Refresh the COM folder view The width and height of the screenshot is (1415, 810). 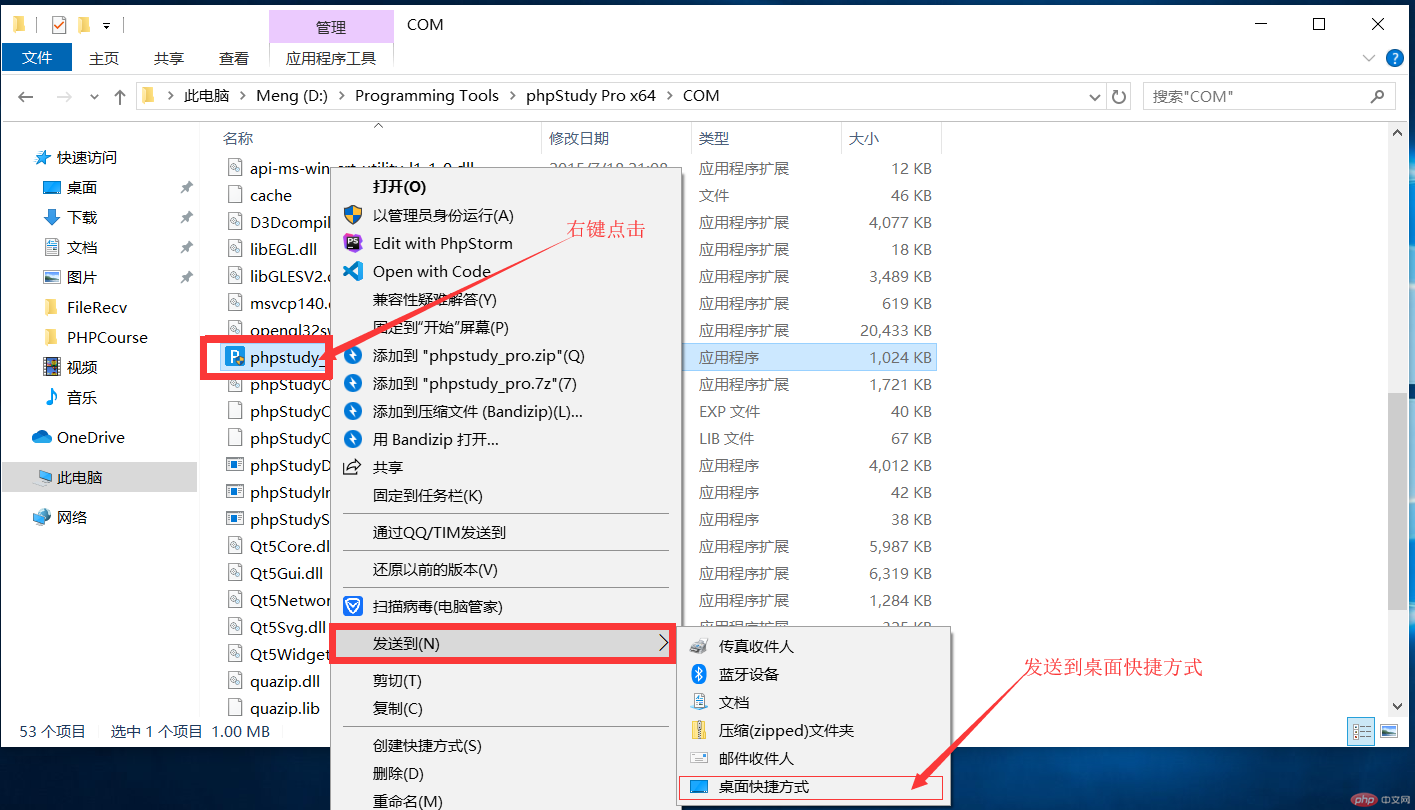pyautogui.click(x=1119, y=96)
